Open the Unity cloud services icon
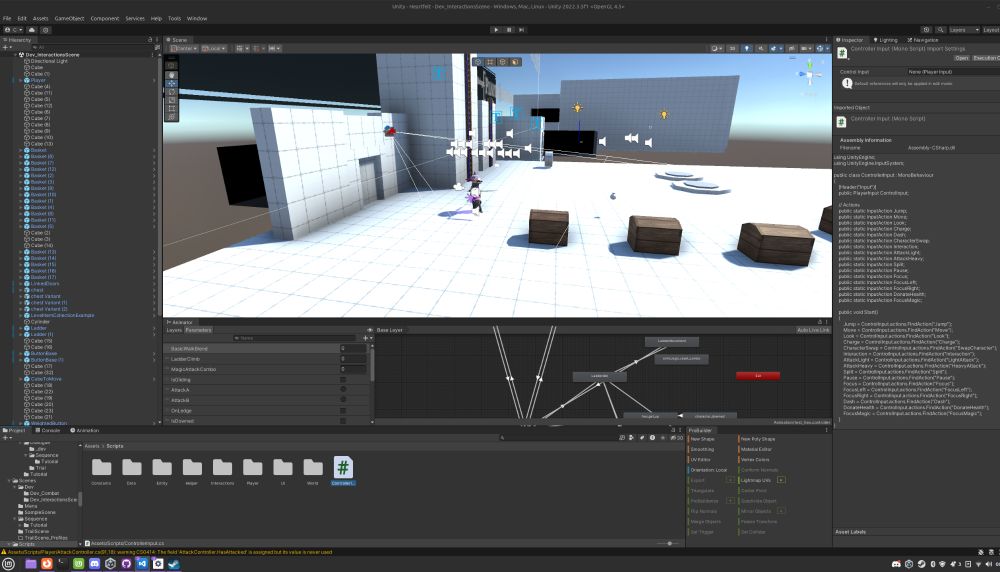Screen dimensions: 1000x572 click(x=32, y=30)
